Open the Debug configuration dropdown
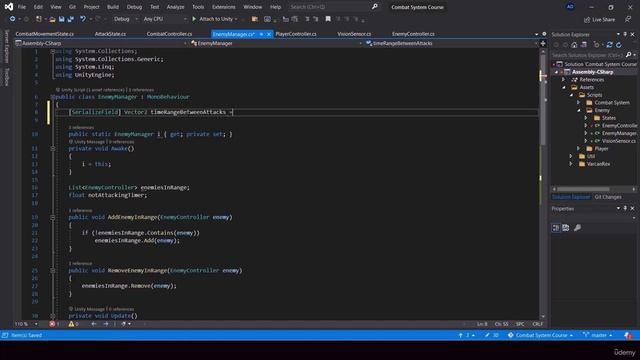 coord(125,19)
